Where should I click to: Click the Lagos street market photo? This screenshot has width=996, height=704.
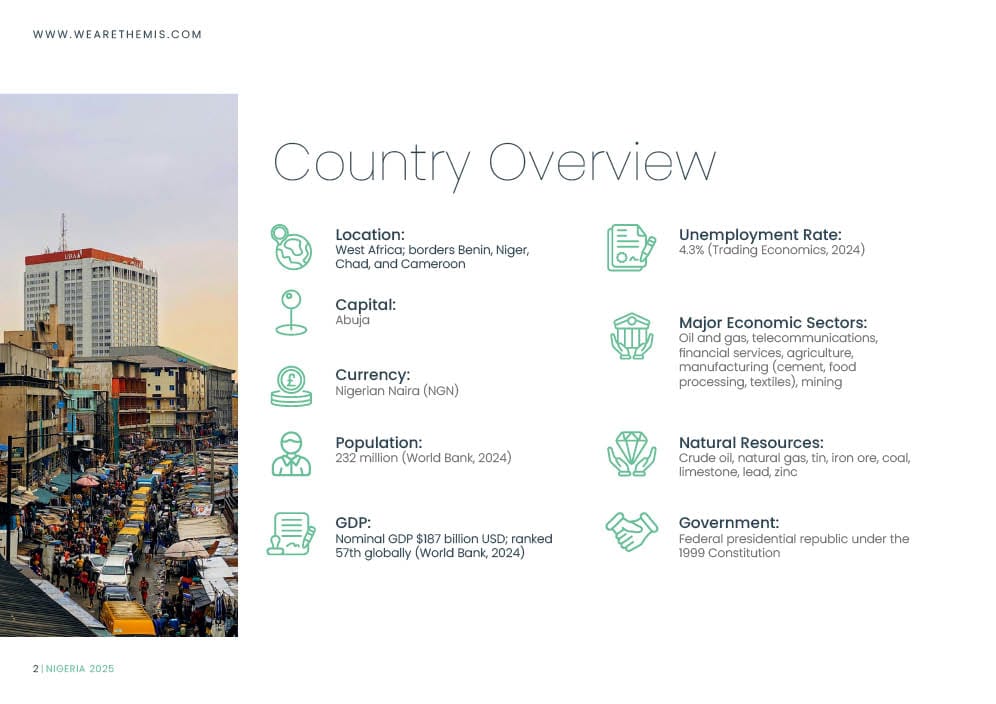pos(119,365)
